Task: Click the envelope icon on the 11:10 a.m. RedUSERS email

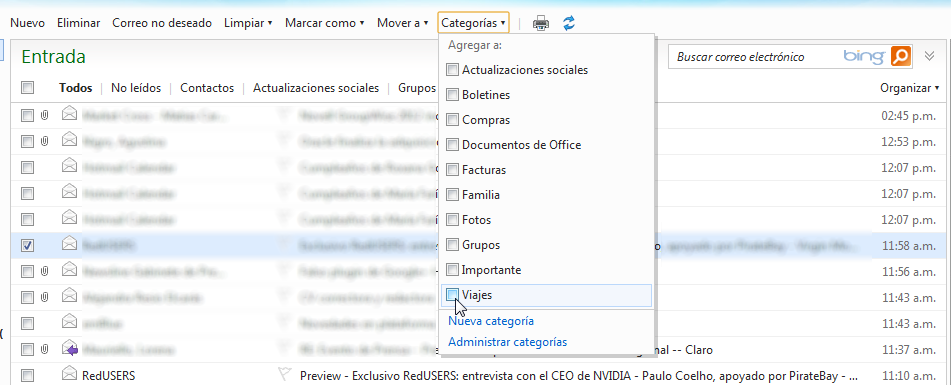Action: pyautogui.click(x=70, y=373)
